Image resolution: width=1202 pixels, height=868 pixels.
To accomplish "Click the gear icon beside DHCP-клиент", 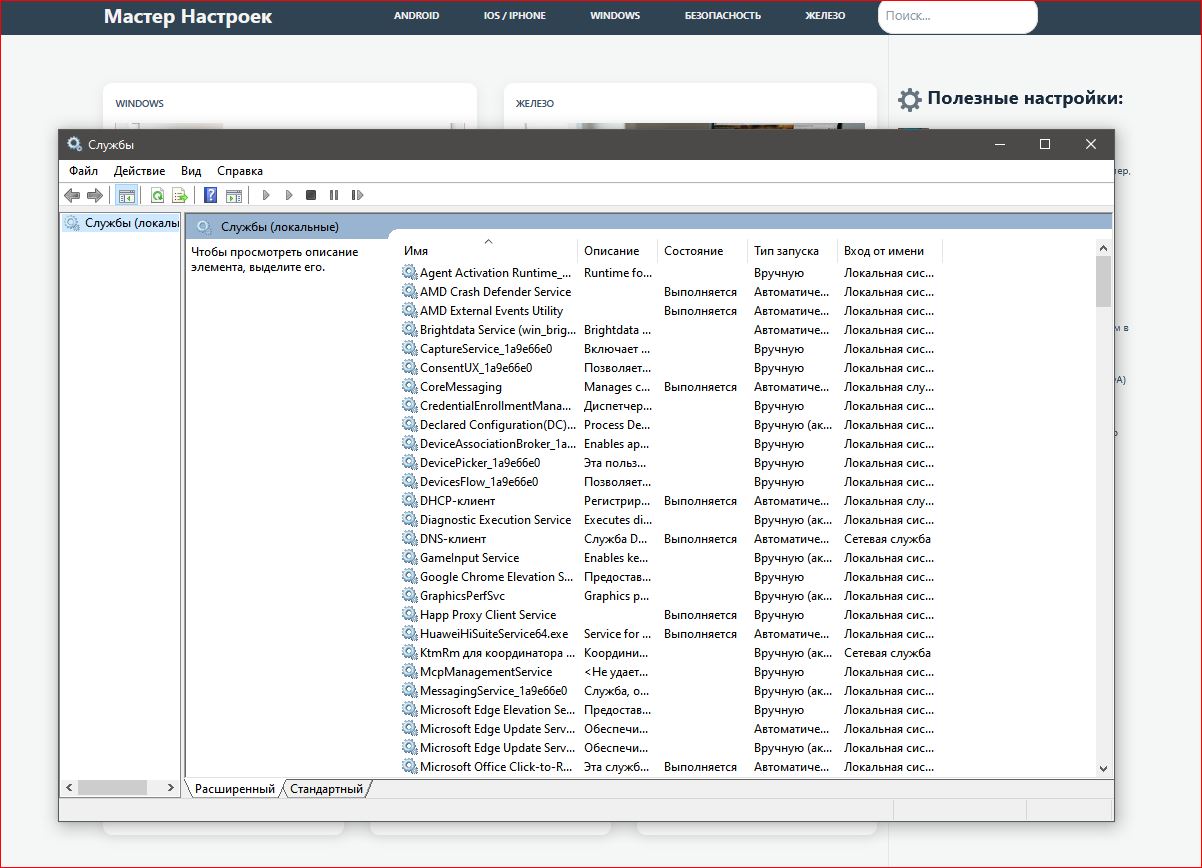I will [x=410, y=501].
